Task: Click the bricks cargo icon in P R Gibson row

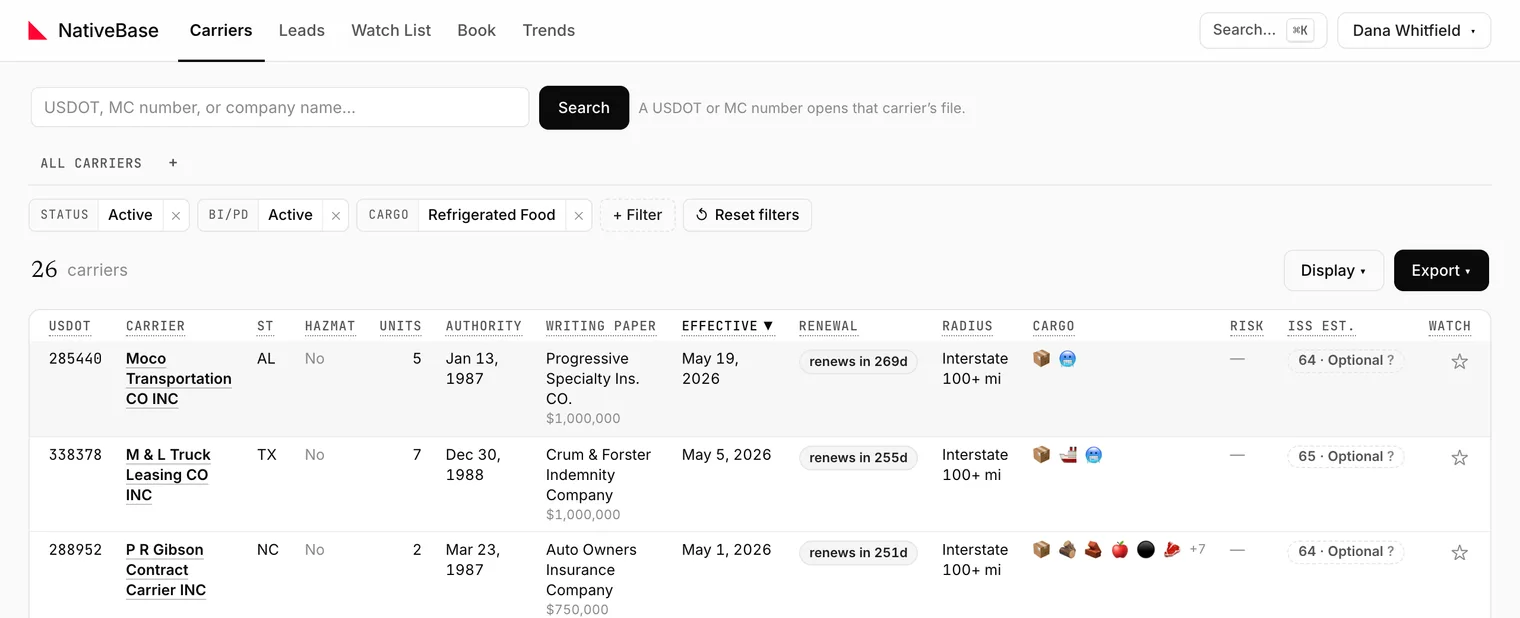Action: tap(1094, 549)
